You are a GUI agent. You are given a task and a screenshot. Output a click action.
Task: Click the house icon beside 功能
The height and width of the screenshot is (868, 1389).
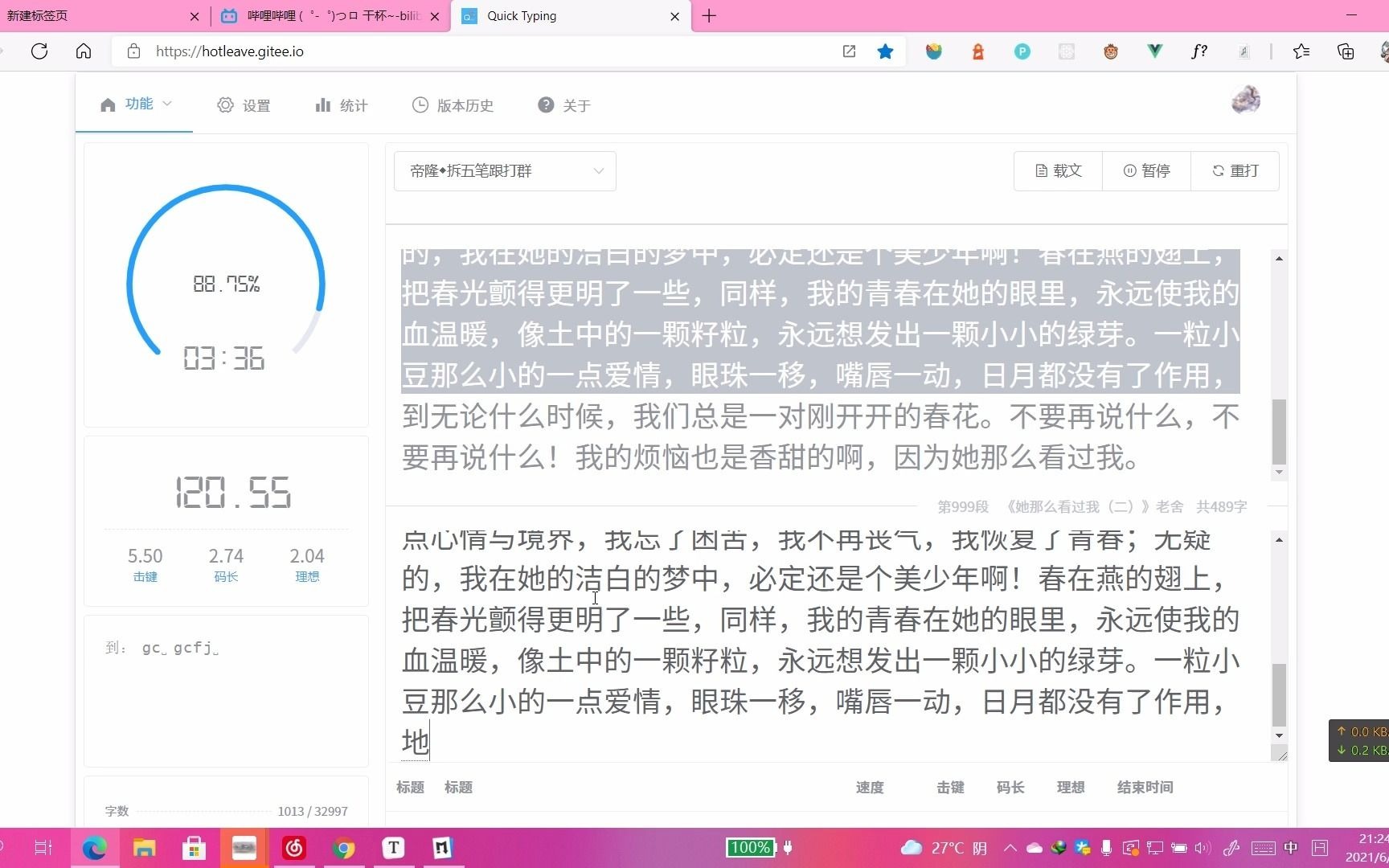coord(108,104)
